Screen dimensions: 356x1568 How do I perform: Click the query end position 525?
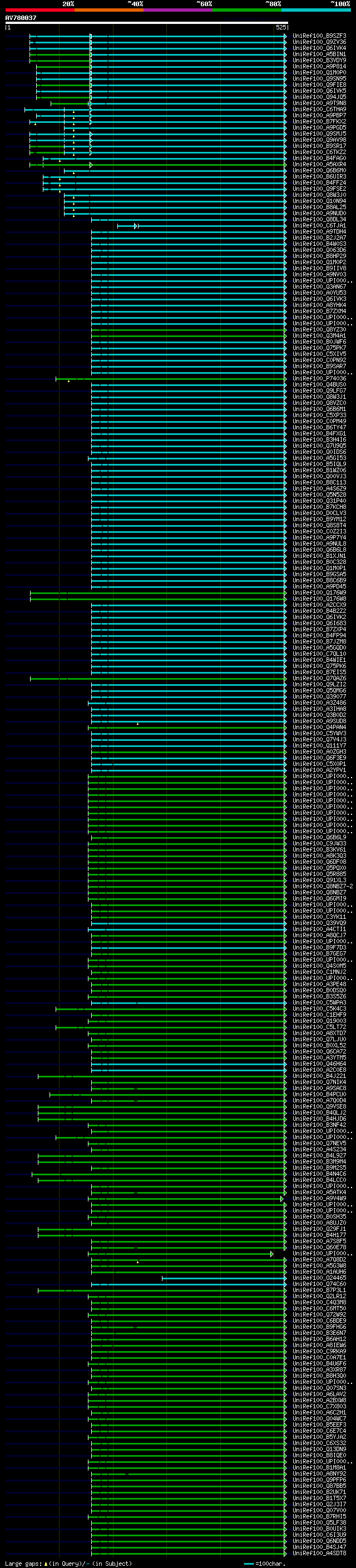tap(280, 27)
